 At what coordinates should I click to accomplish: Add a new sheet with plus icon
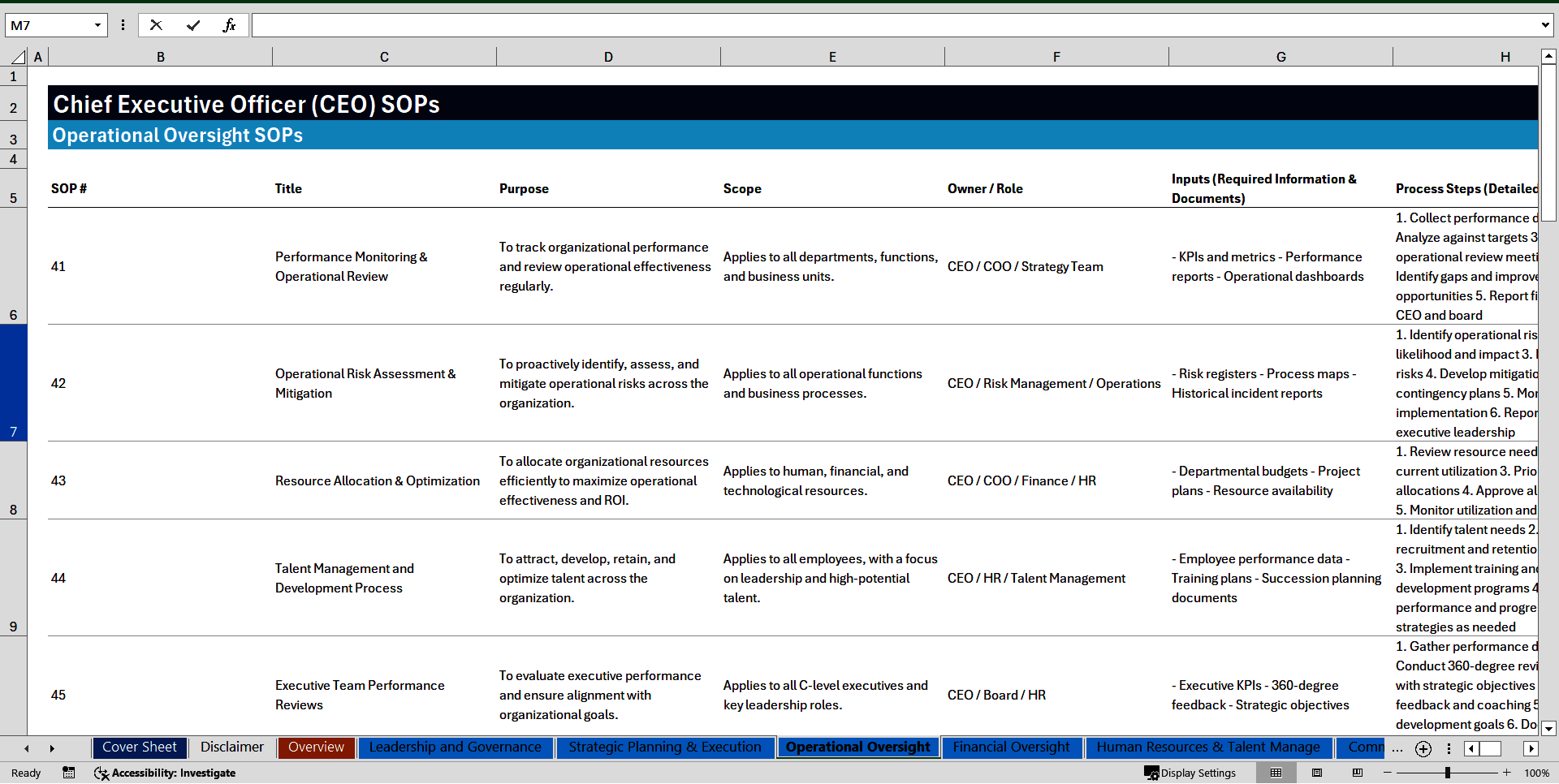click(1423, 749)
